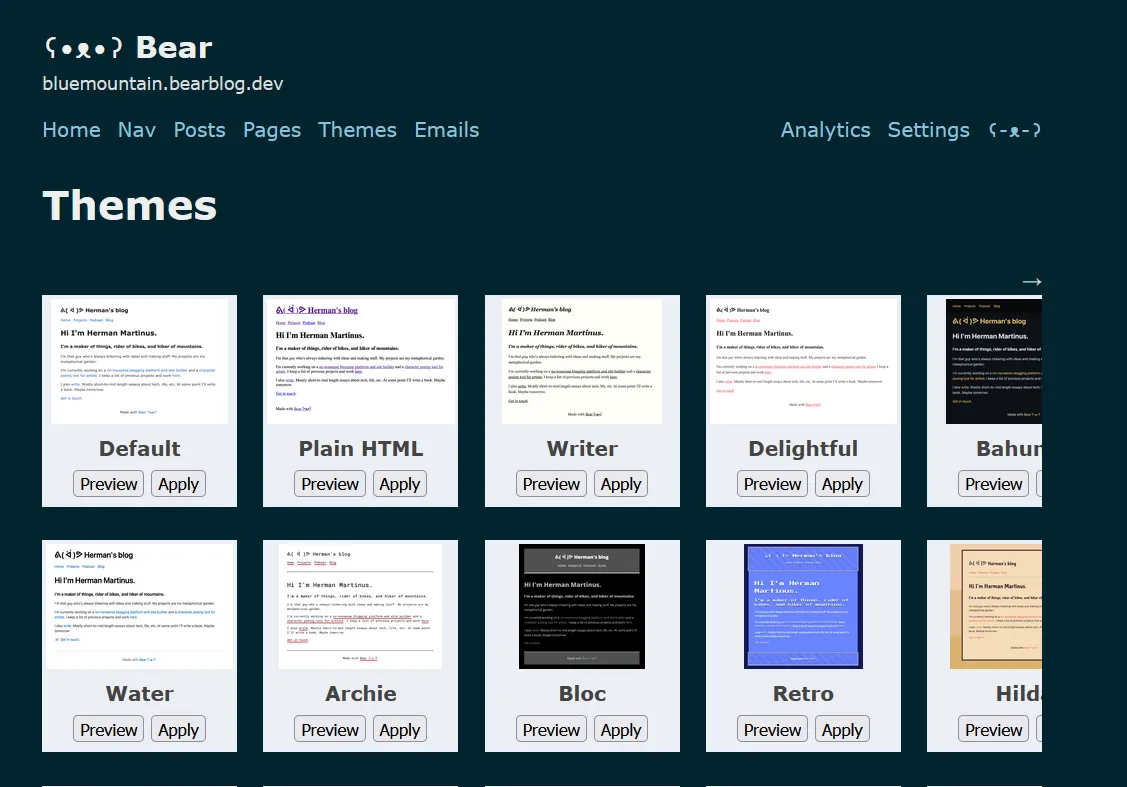Apply the Archie theme
This screenshot has width=1127, height=787.
[x=400, y=730]
